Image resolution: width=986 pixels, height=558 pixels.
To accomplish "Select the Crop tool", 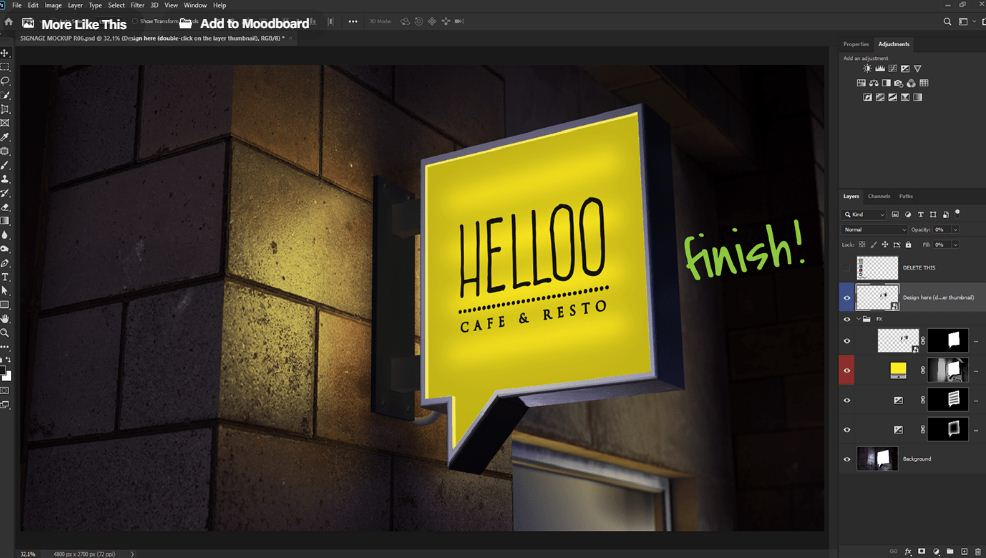I will pyautogui.click(x=5, y=109).
